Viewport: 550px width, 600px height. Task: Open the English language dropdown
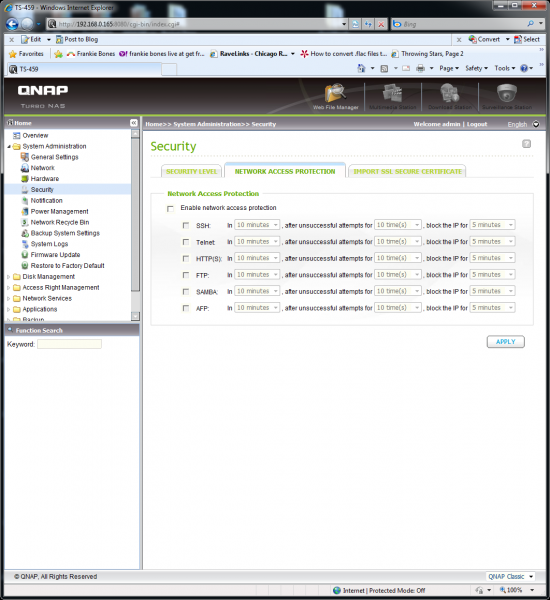click(x=536, y=124)
